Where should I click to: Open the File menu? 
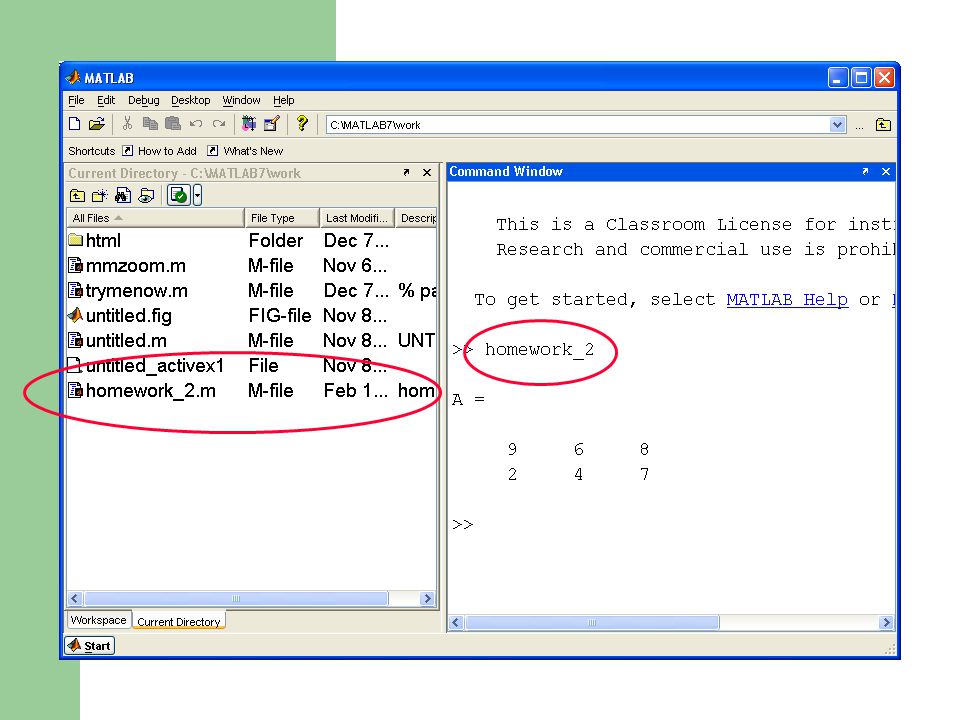point(76,100)
